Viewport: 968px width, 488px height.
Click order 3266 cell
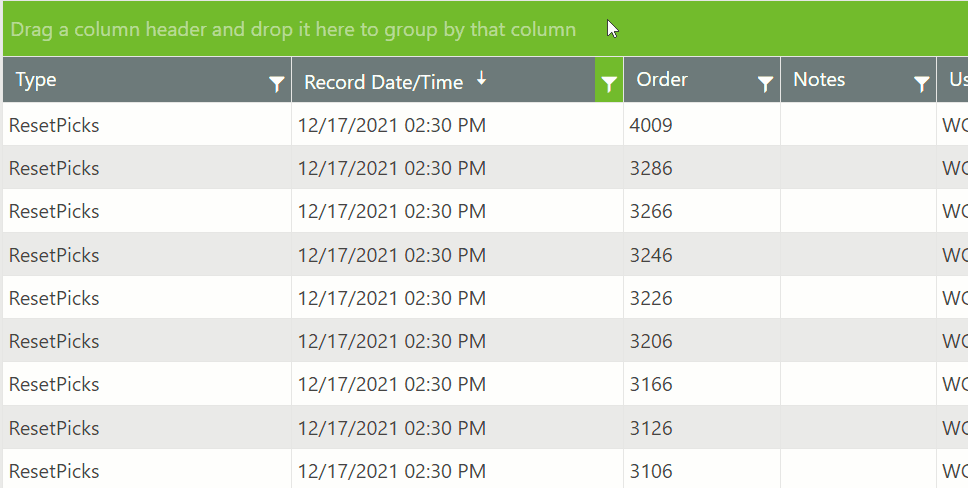(x=651, y=211)
